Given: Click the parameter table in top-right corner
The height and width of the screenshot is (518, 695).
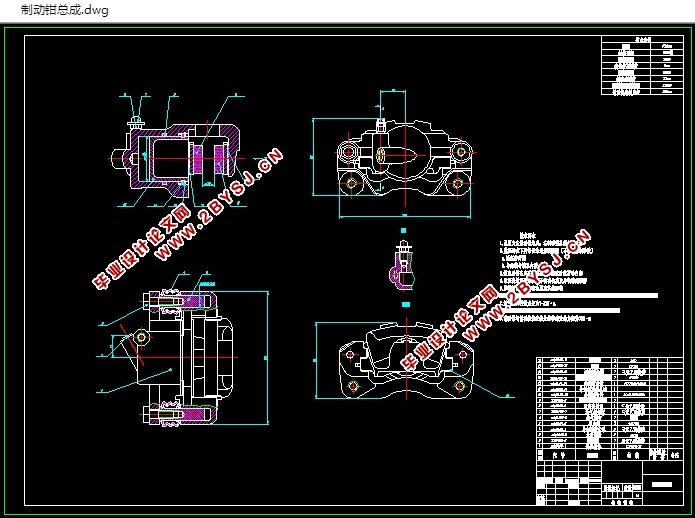Looking at the screenshot, I should [x=642, y=66].
